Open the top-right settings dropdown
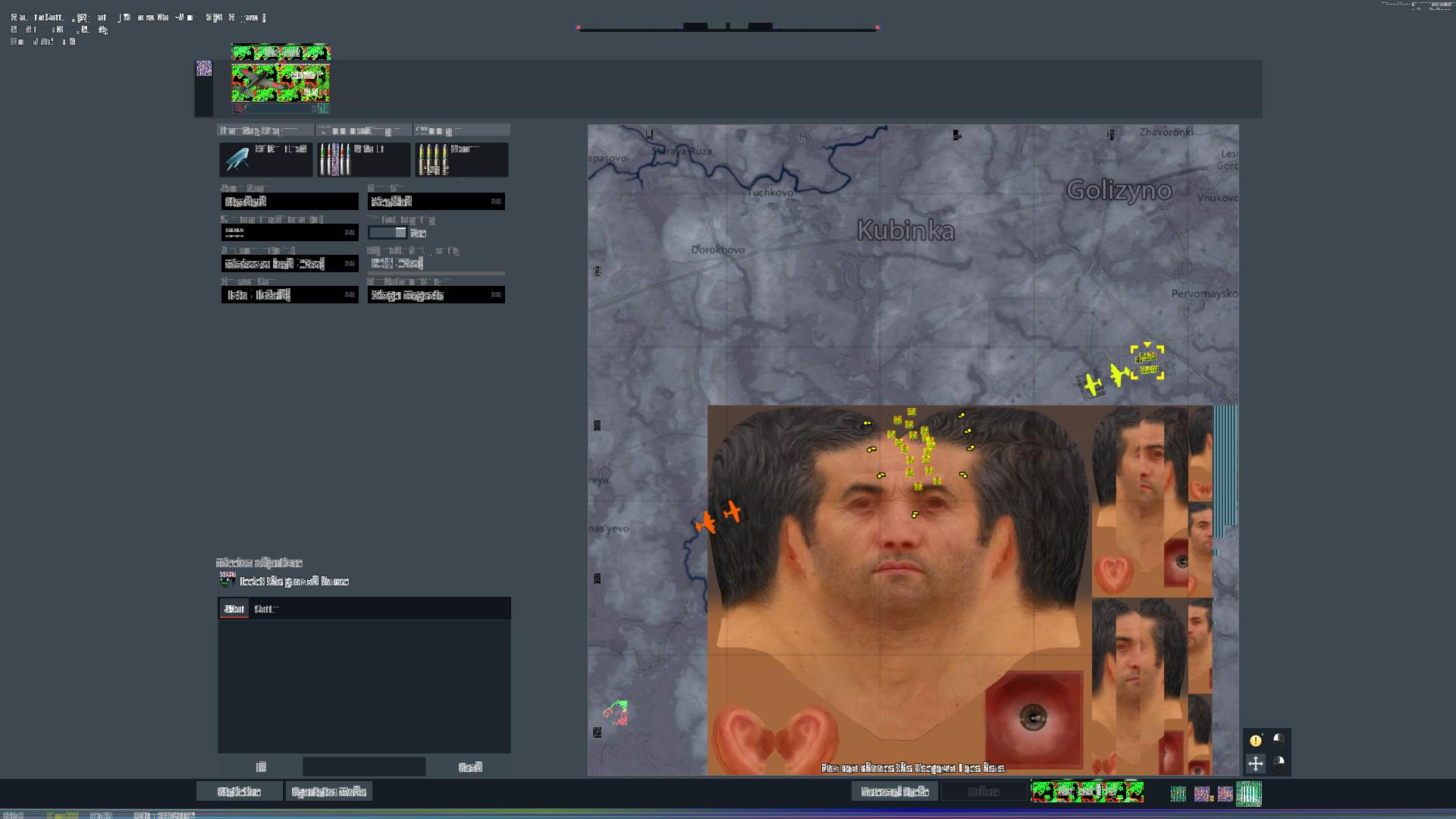The height and width of the screenshot is (819, 1456). [436, 202]
